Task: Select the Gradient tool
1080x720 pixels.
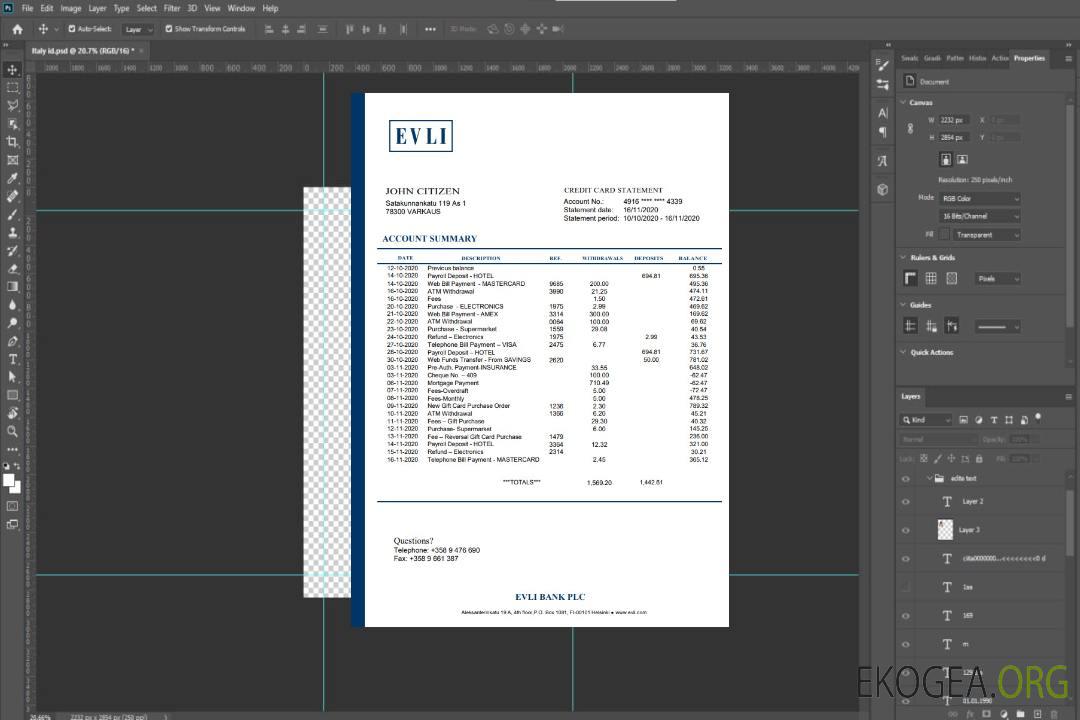Action: 12,287
